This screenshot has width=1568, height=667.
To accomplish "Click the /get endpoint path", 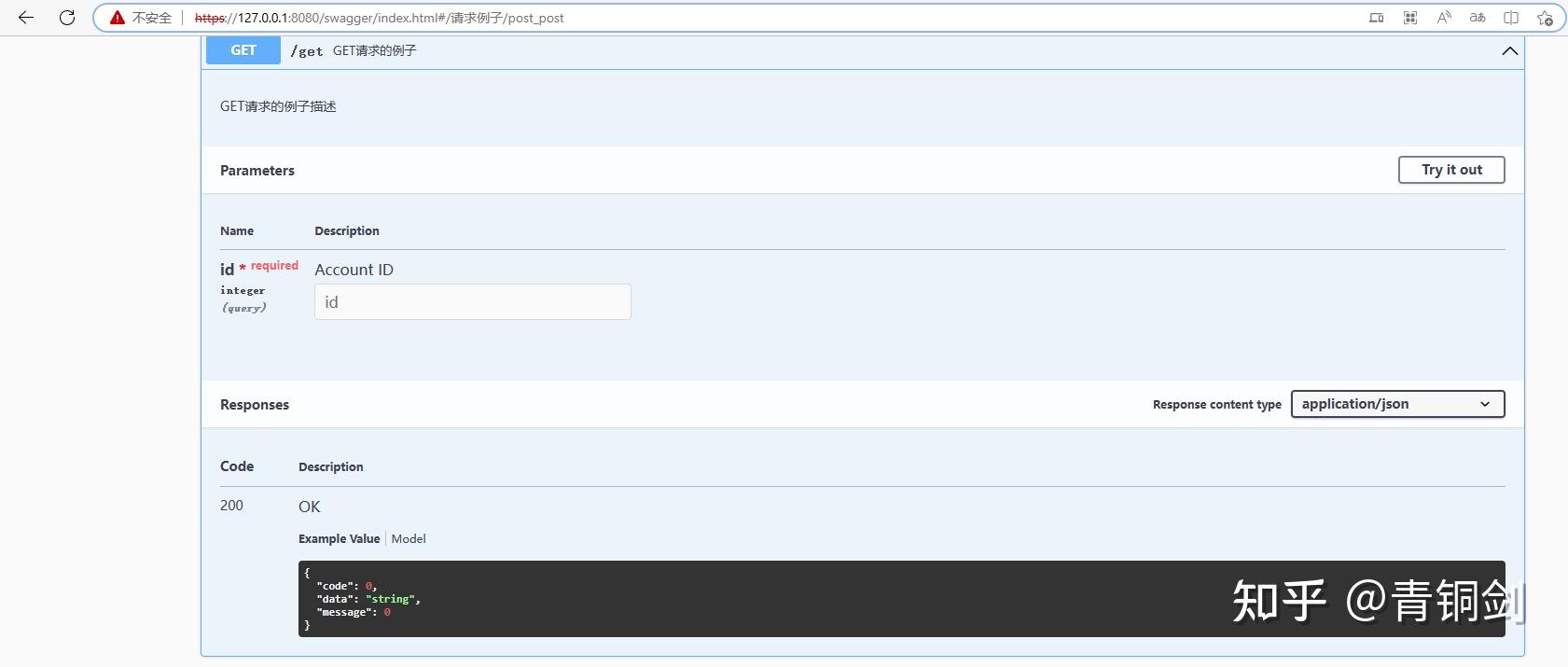I will coord(307,51).
